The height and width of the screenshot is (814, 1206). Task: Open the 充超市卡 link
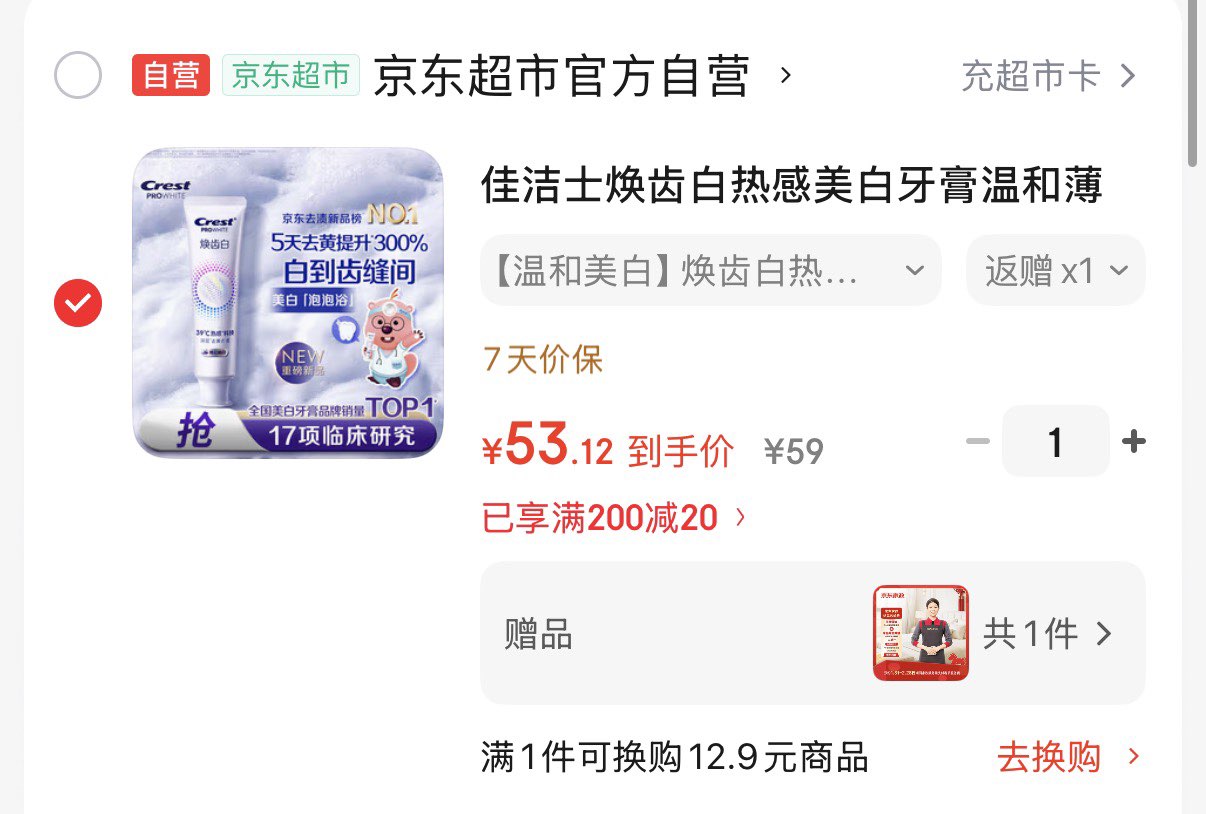pos(1031,76)
